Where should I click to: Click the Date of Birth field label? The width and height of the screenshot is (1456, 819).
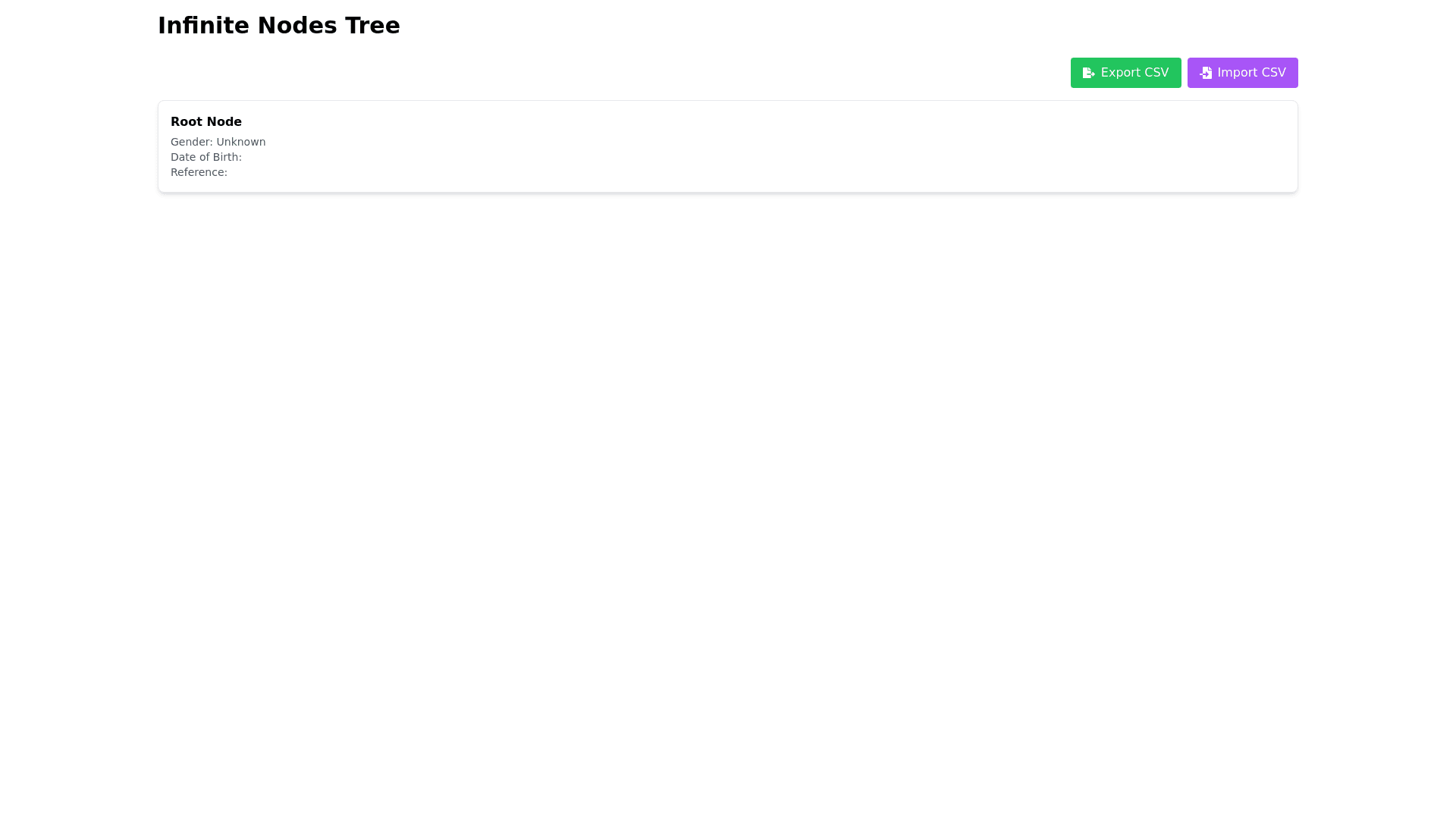pos(206,157)
